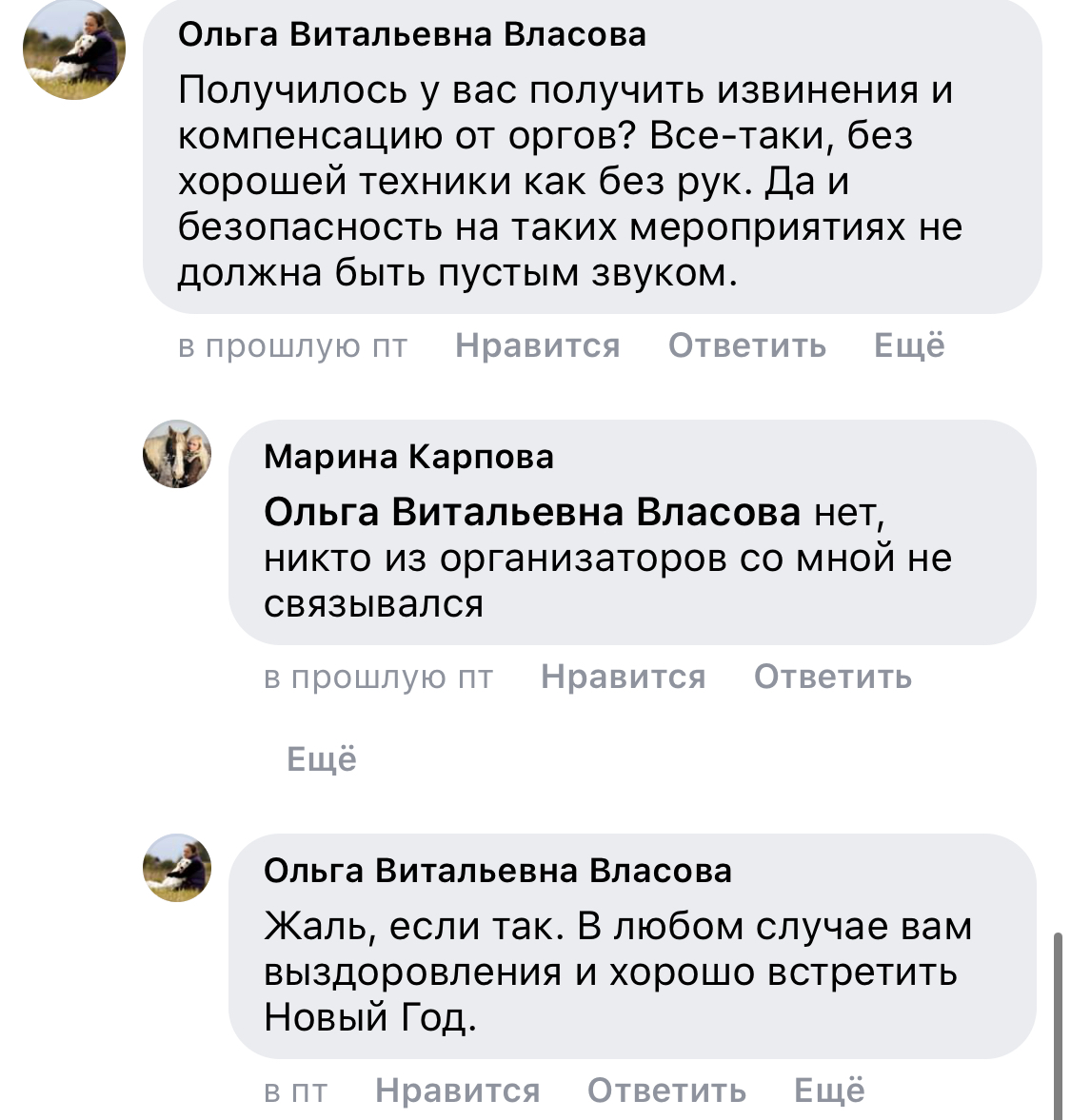Viewport: 1071px width, 1120px height.
Task: Open Ольга's avatar beside the top comment
Action: click(74, 49)
